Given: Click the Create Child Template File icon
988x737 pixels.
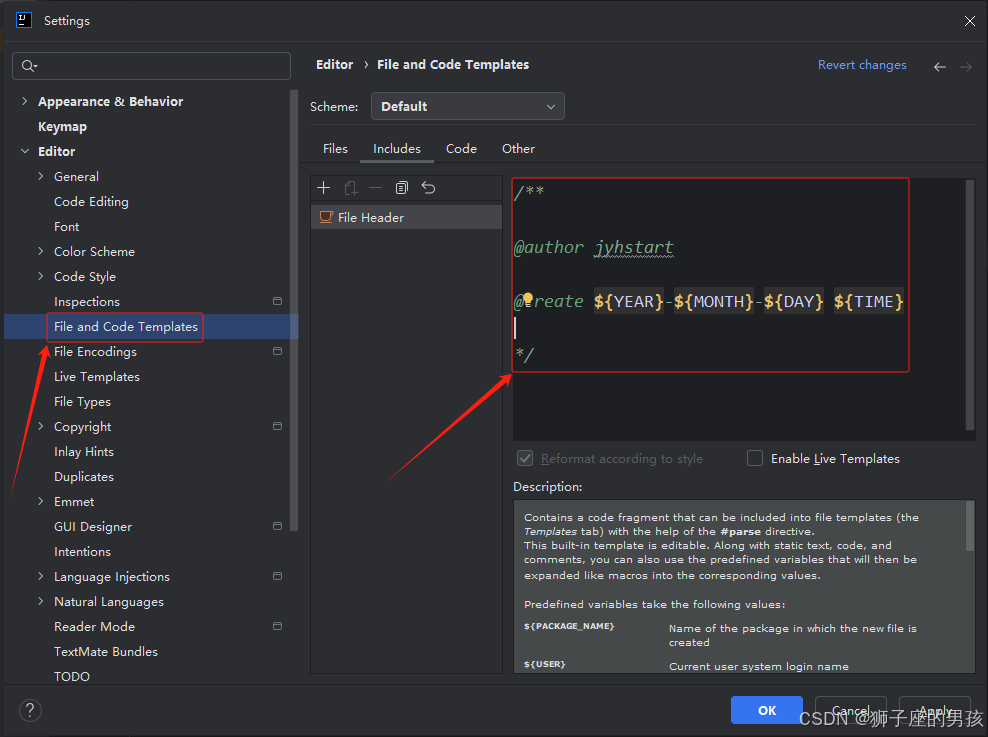Looking at the screenshot, I should pyautogui.click(x=350, y=188).
